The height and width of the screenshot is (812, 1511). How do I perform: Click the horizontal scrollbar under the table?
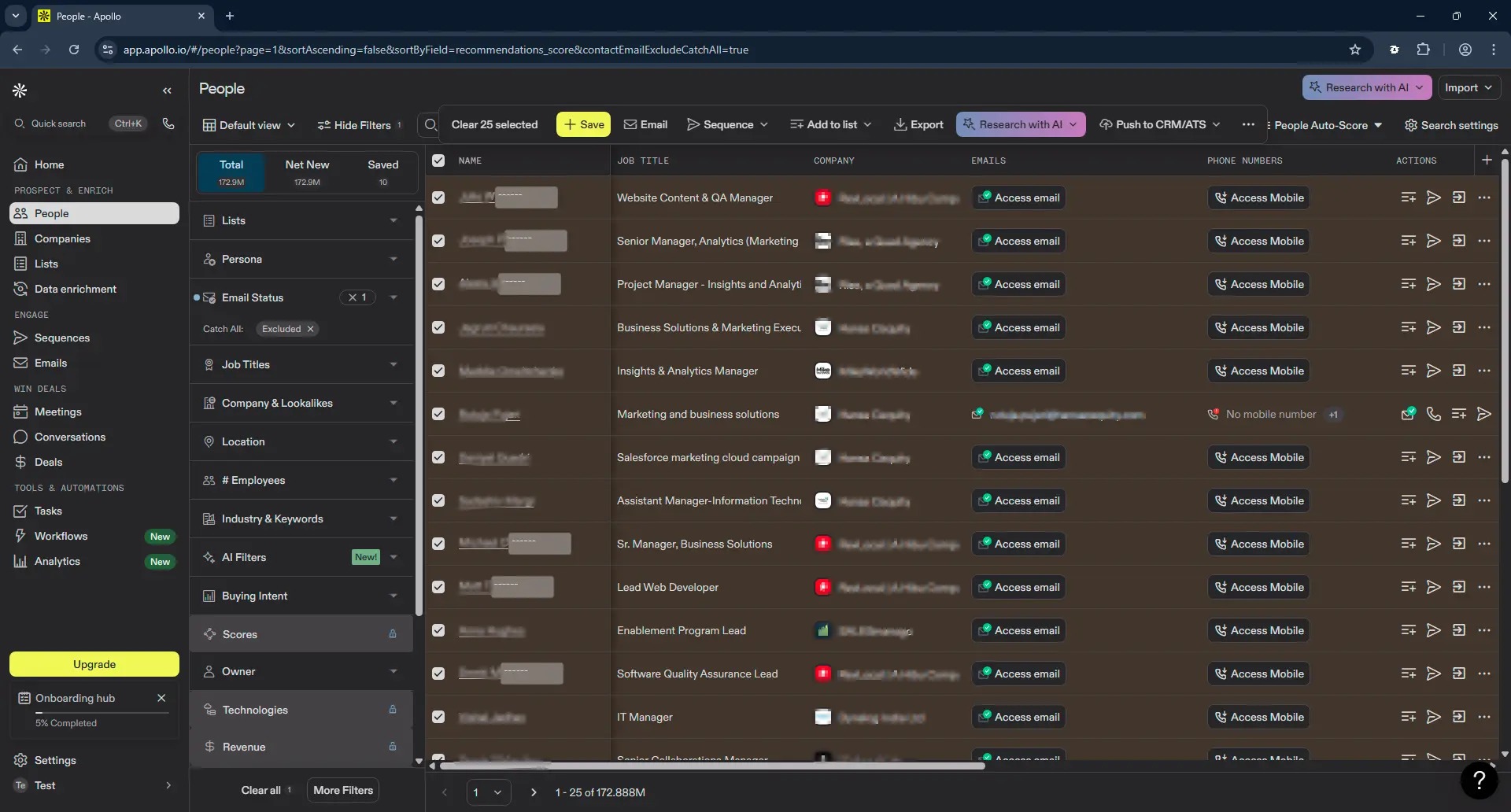(712, 766)
